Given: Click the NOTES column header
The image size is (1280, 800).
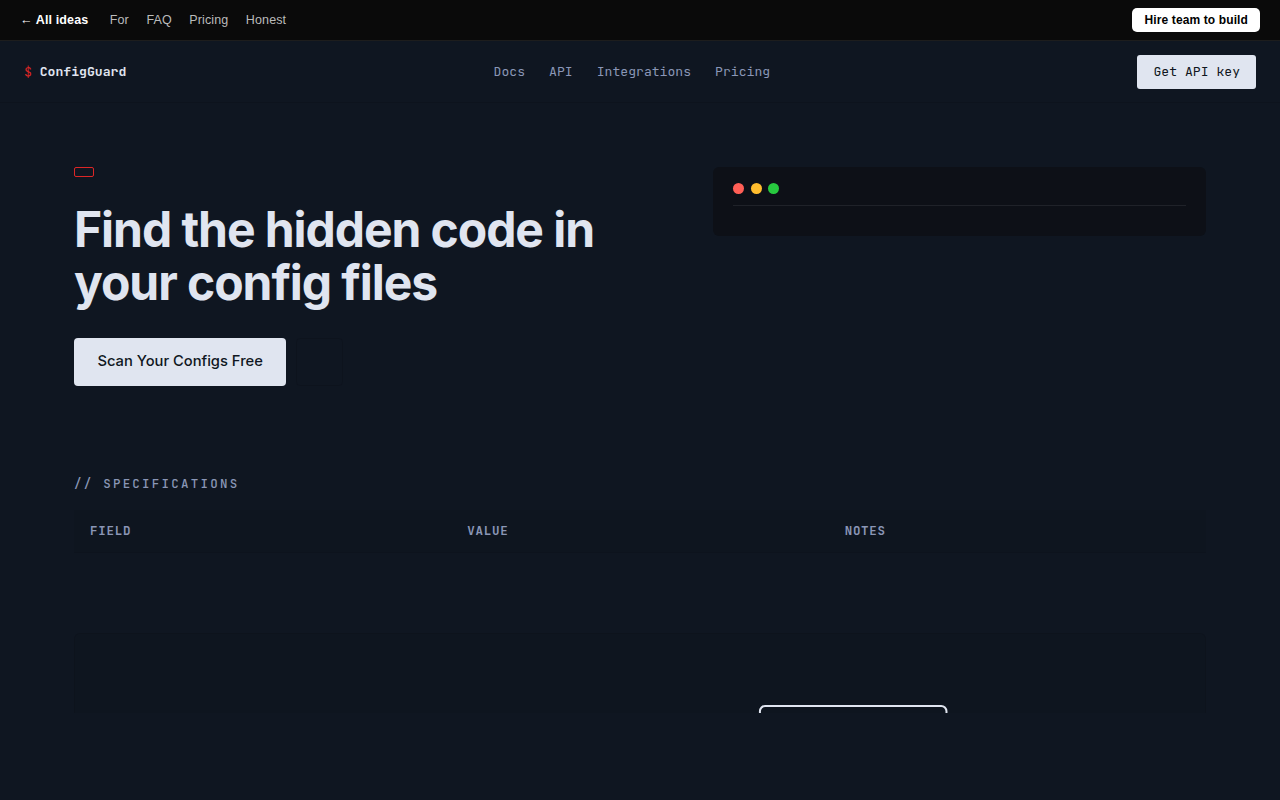Looking at the screenshot, I should click(865, 531).
